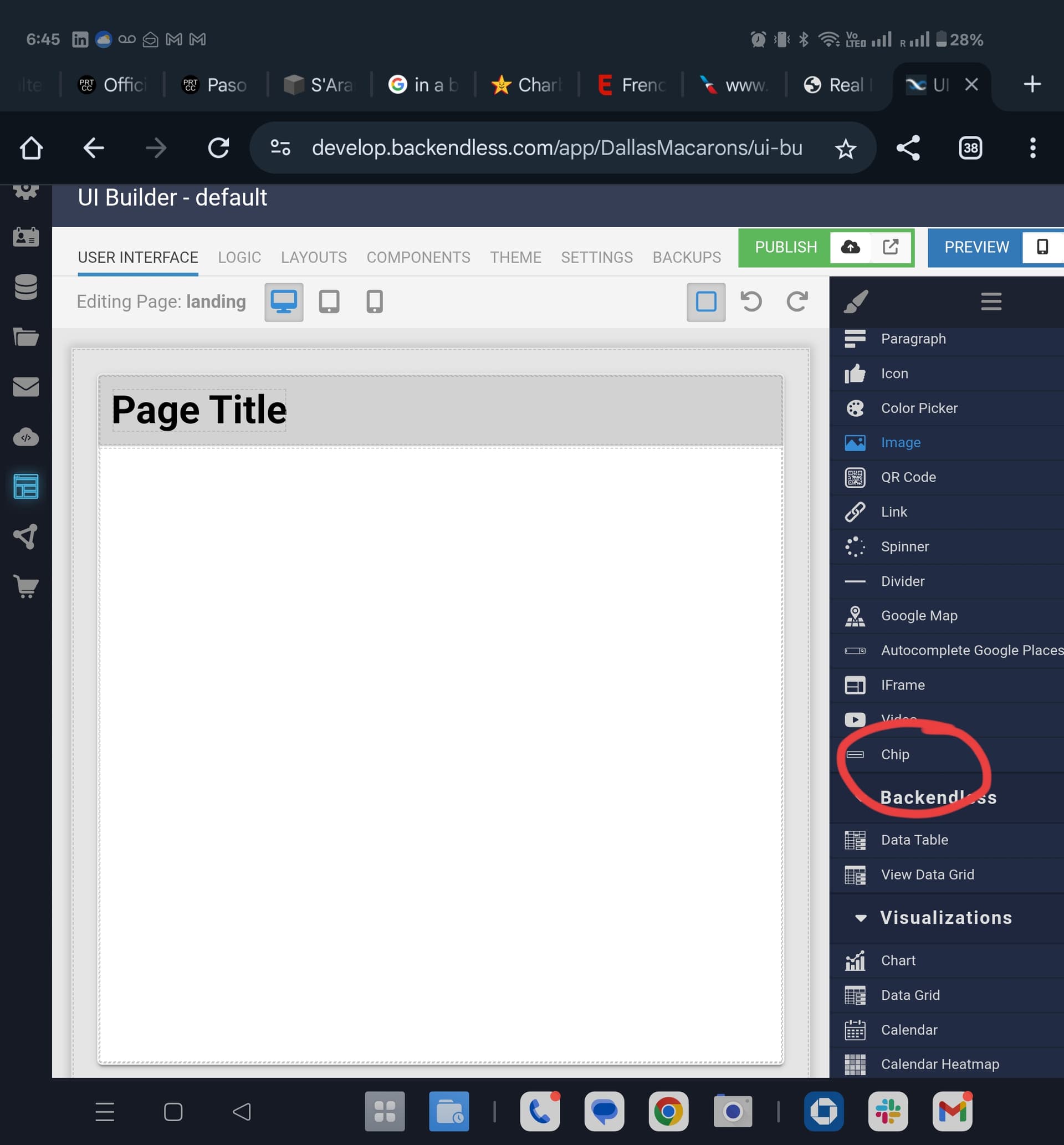Open the Users management sidebar icon
The height and width of the screenshot is (1145, 1064).
click(26, 237)
